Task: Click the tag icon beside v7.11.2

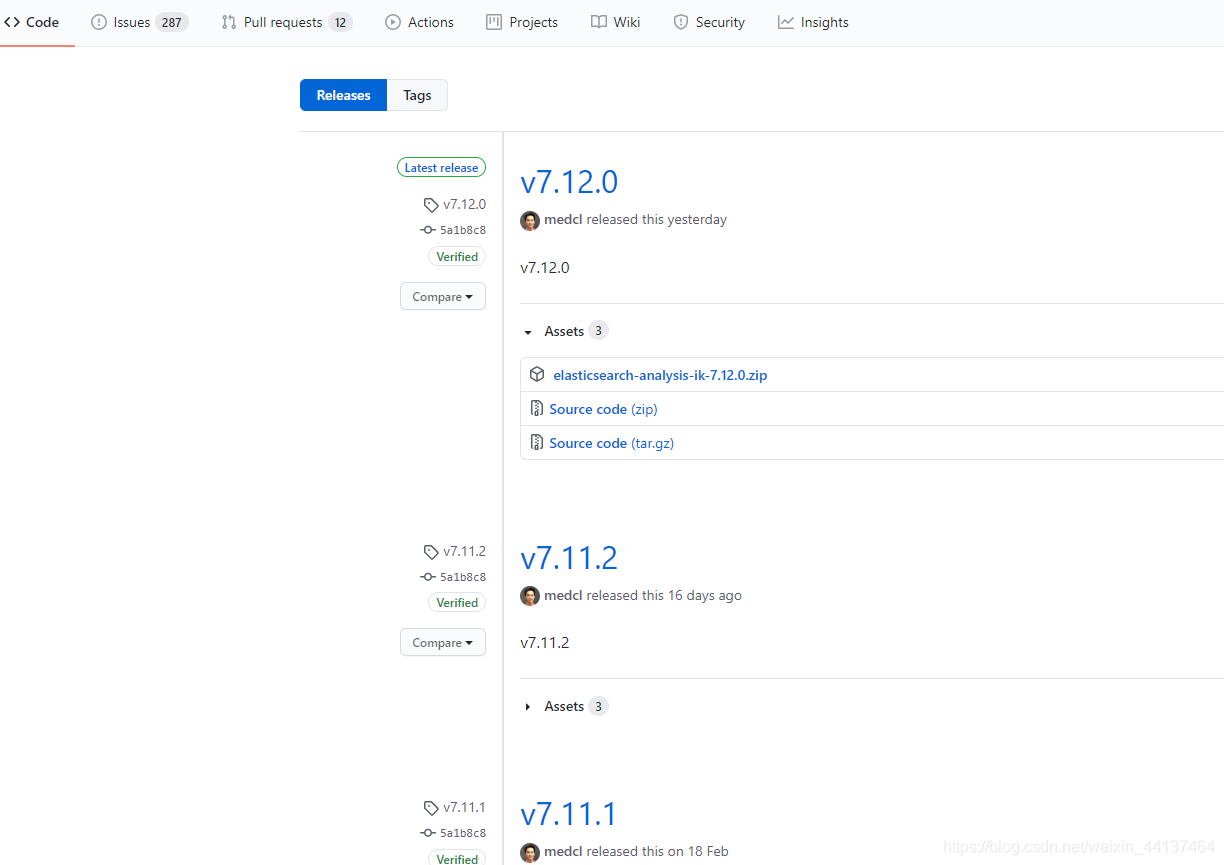Action: click(431, 552)
